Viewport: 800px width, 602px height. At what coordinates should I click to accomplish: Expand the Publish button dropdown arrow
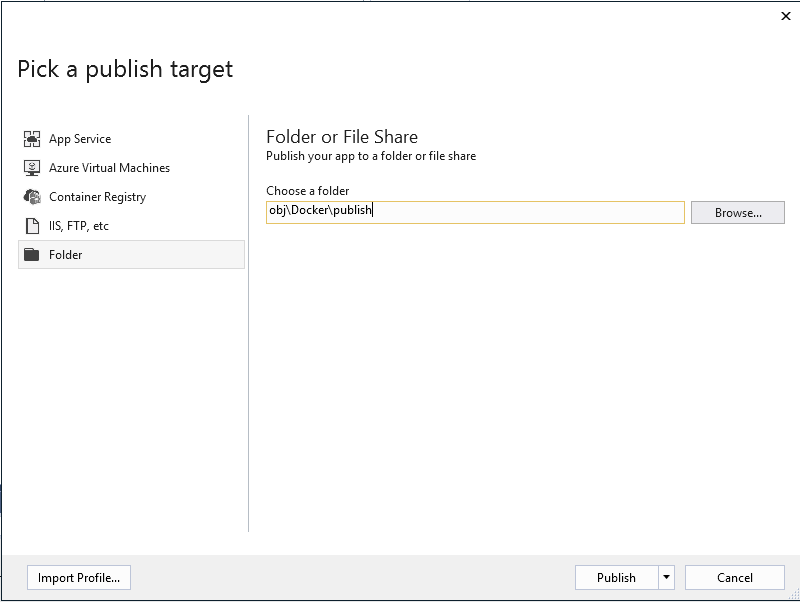pyautogui.click(x=666, y=578)
